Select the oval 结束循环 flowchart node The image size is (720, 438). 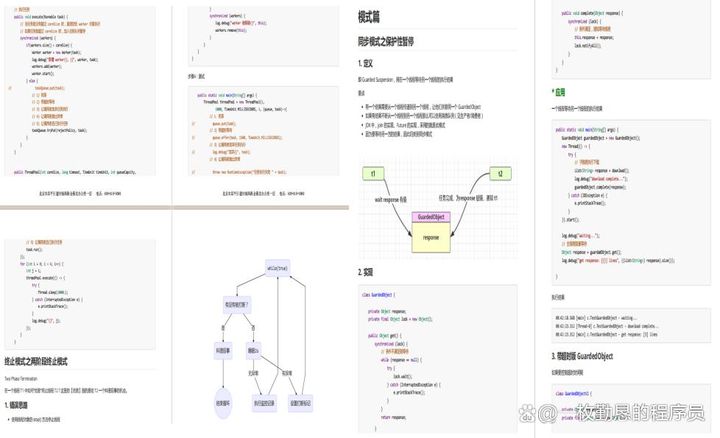[x=223, y=403]
